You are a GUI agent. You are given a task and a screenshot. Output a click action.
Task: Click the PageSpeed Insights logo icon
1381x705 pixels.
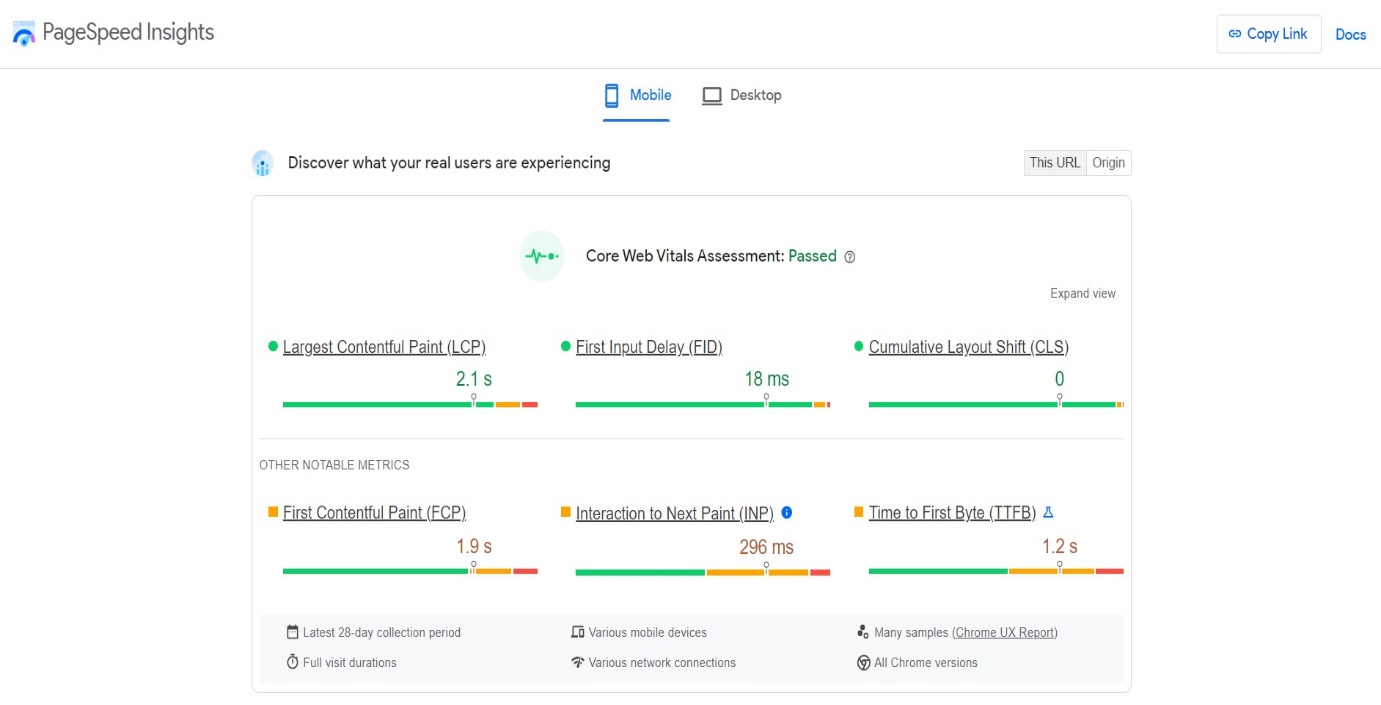23,33
